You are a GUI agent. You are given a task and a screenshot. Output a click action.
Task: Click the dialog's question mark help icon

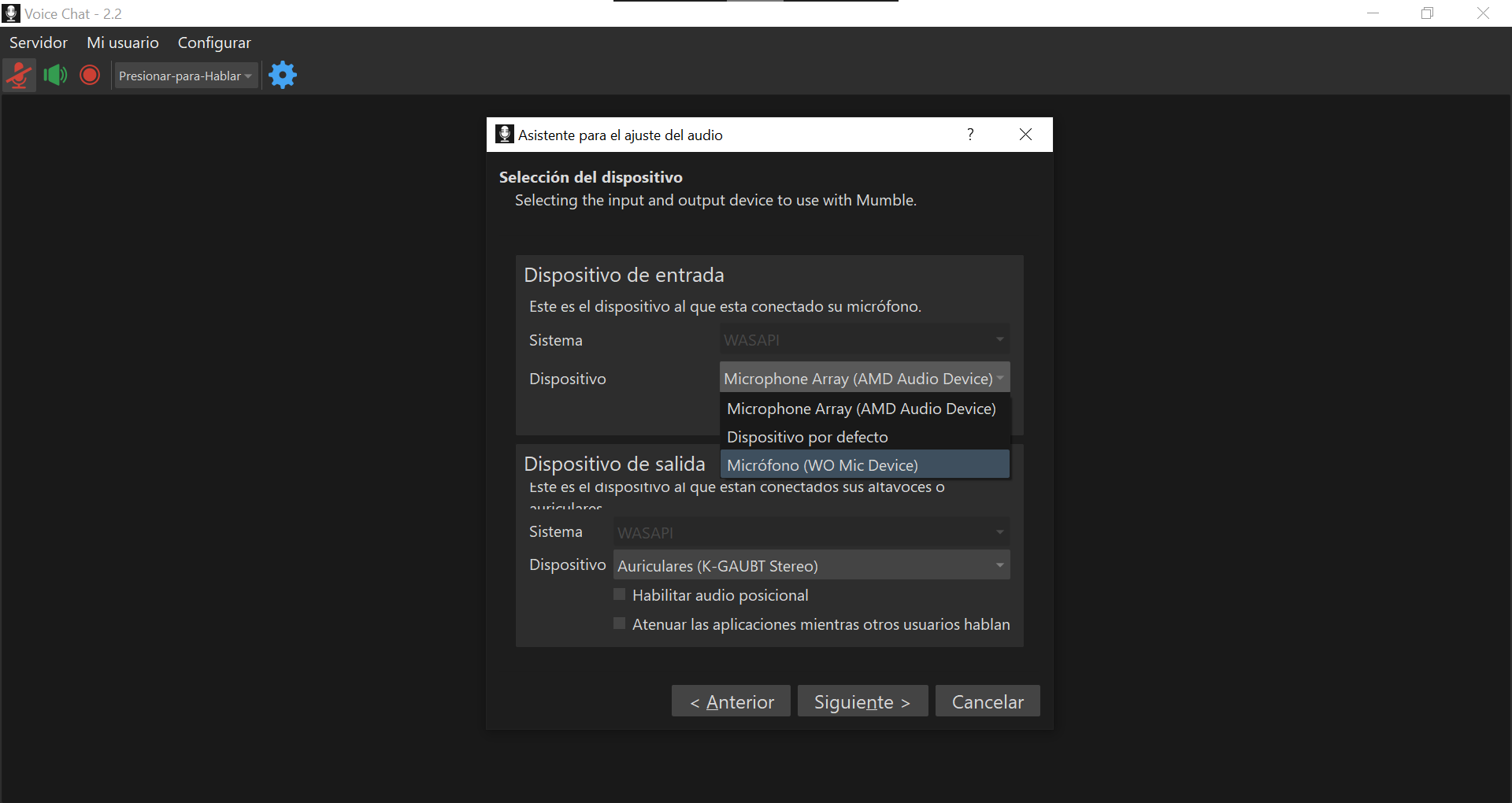click(970, 135)
